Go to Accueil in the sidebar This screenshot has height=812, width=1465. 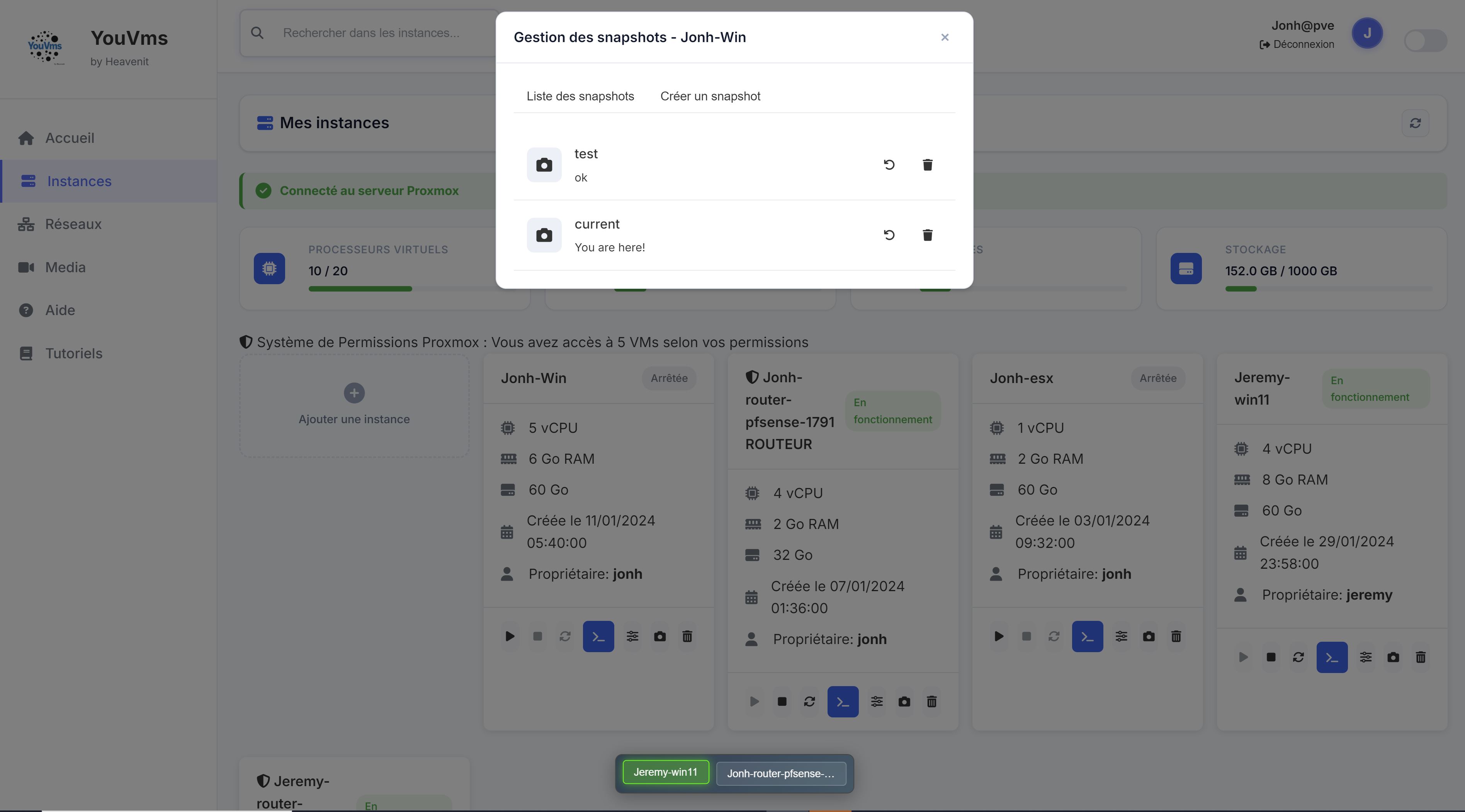[x=108, y=138]
